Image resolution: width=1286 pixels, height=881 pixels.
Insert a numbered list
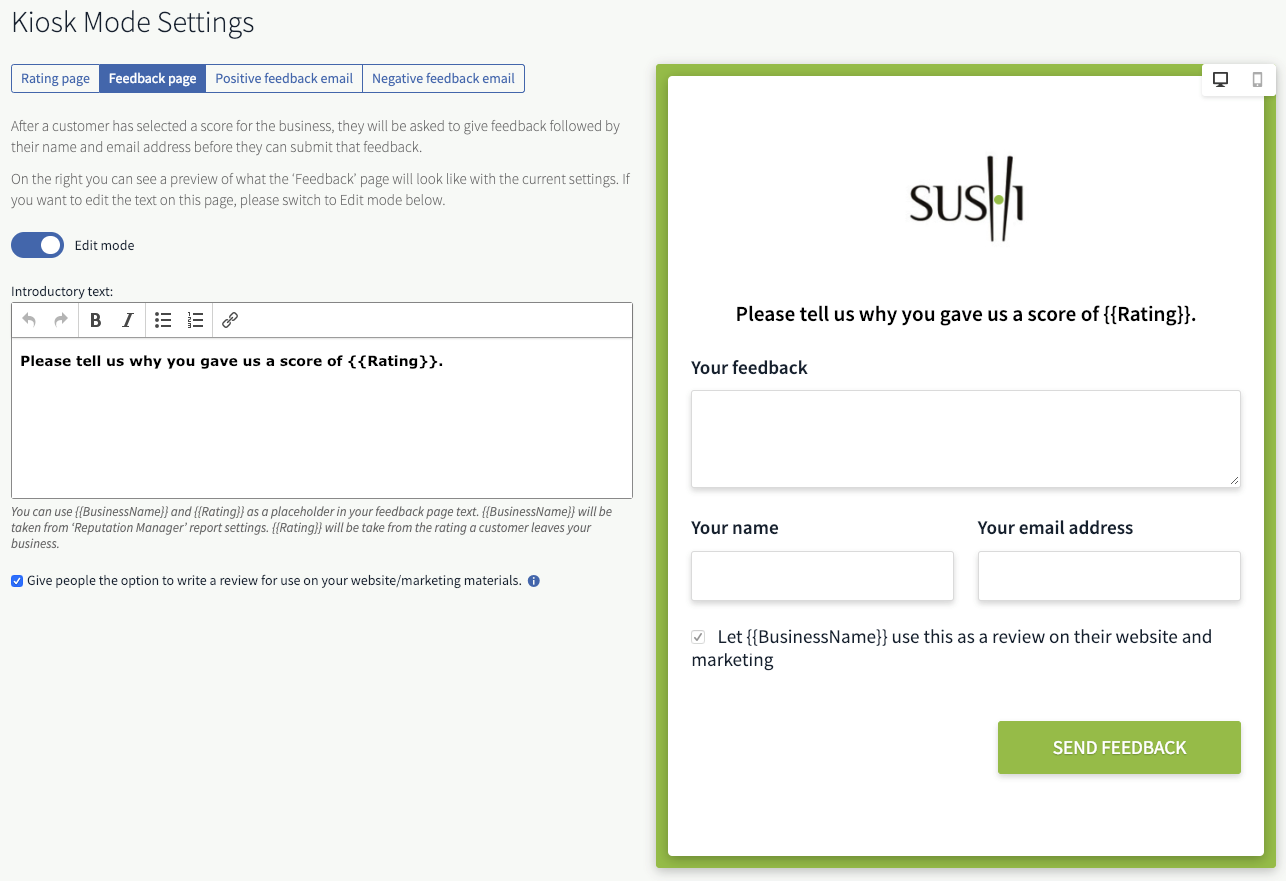click(196, 320)
